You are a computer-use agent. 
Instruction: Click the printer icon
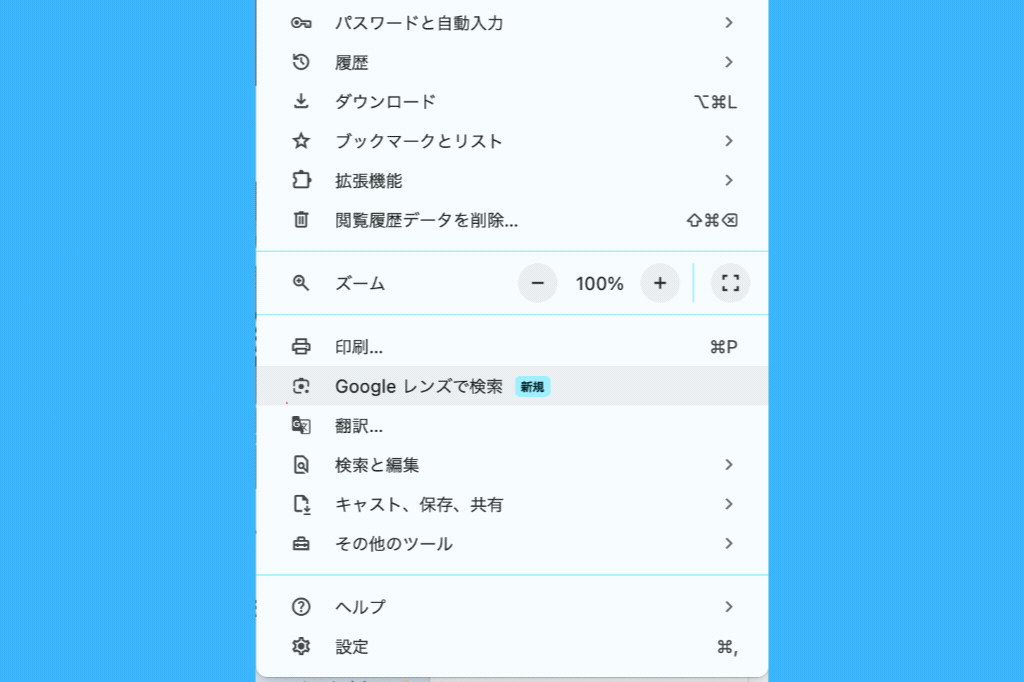click(x=301, y=347)
